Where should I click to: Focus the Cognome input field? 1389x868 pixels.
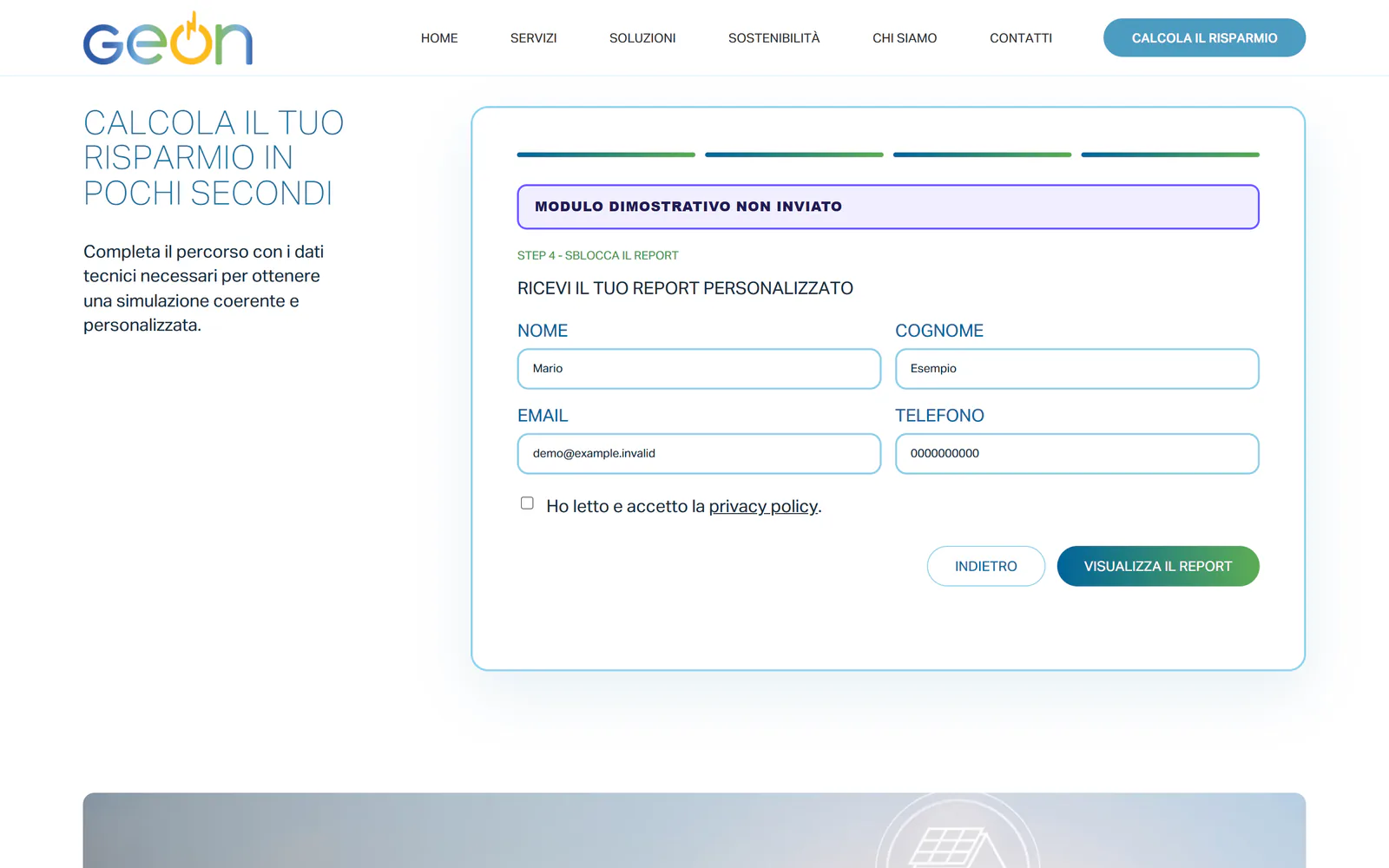1076,369
